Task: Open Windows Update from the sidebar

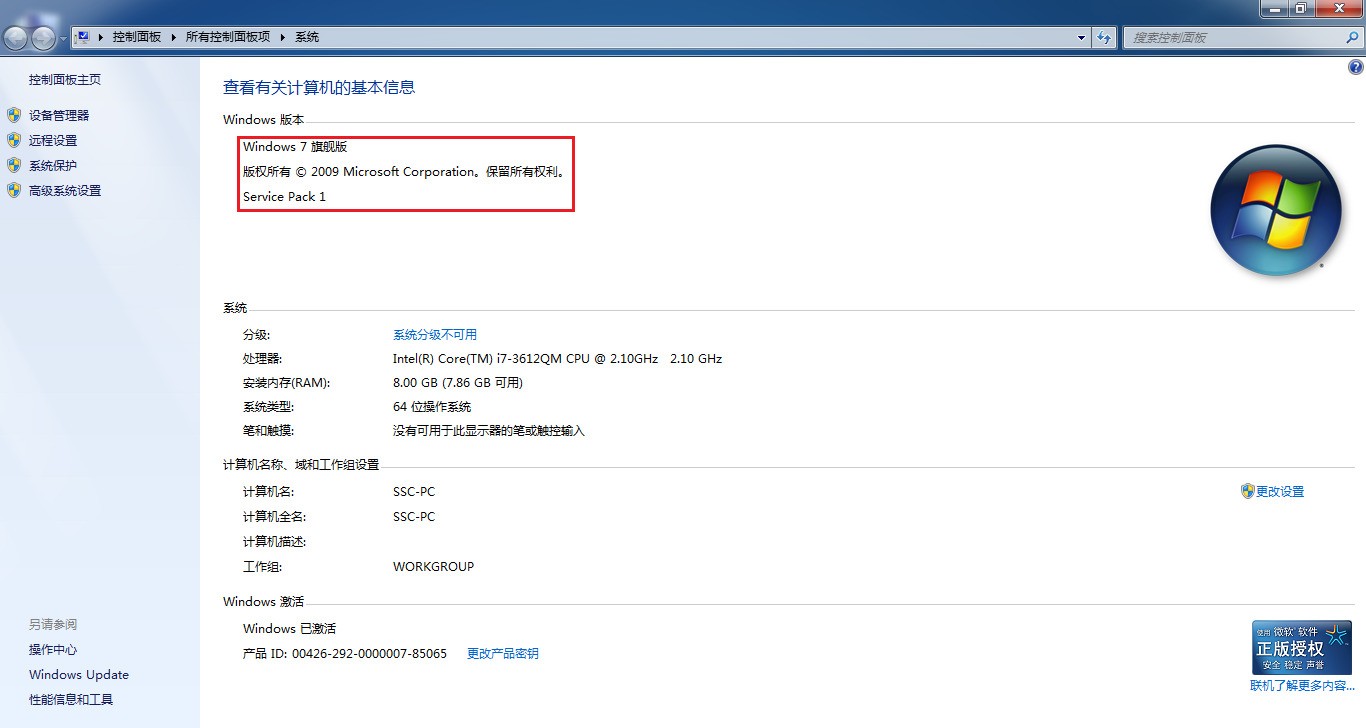Action: click(78, 674)
